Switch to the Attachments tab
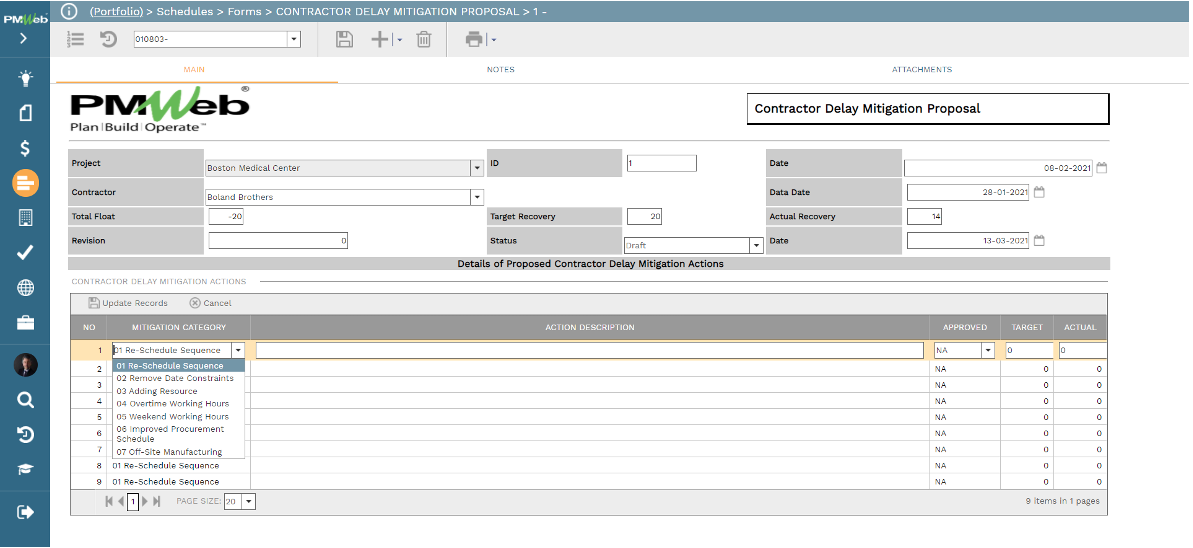 tap(921, 69)
